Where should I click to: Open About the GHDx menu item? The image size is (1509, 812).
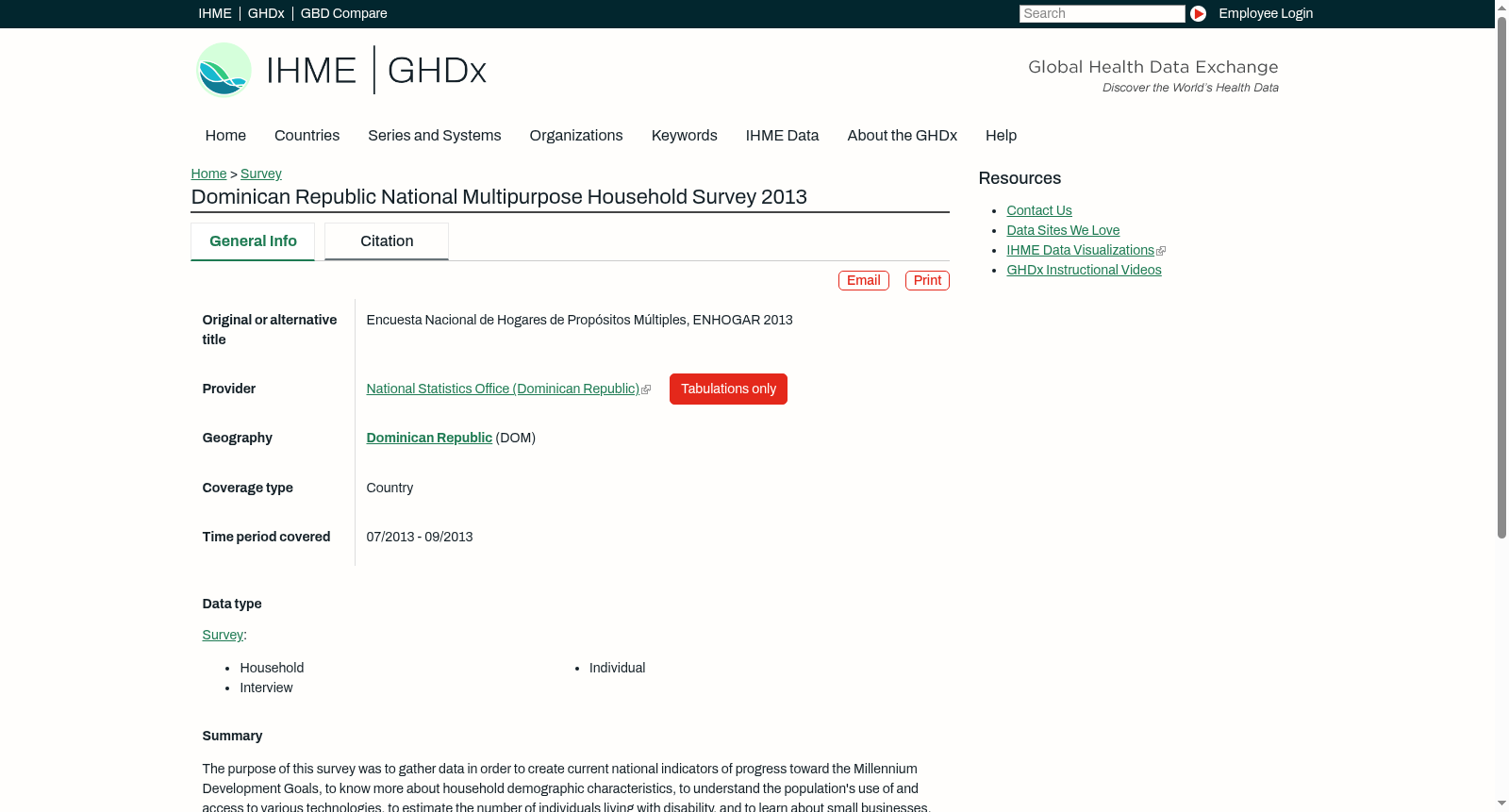(902, 136)
